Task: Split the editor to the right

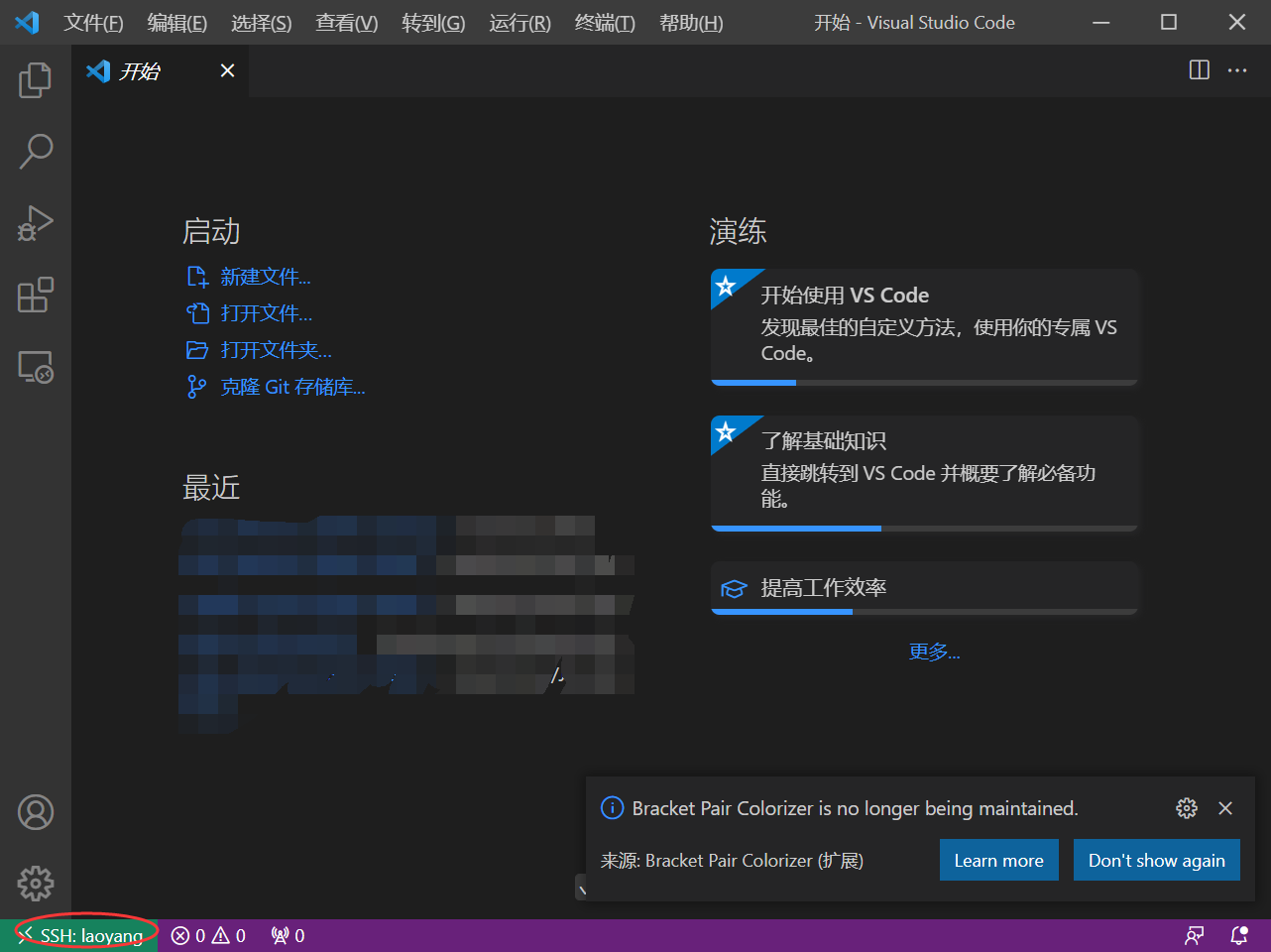Action: click(x=1200, y=69)
